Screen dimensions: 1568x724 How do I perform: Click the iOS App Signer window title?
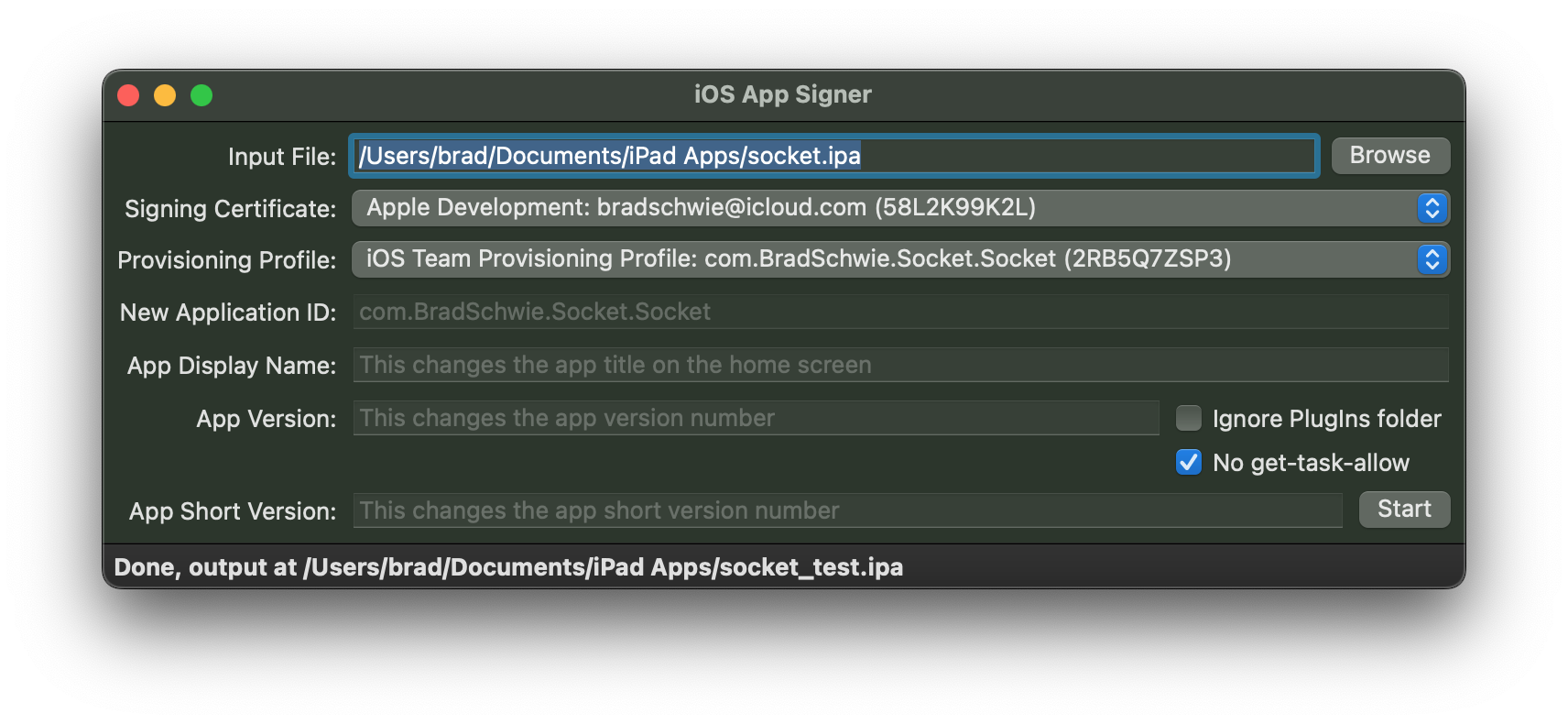[x=783, y=94]
